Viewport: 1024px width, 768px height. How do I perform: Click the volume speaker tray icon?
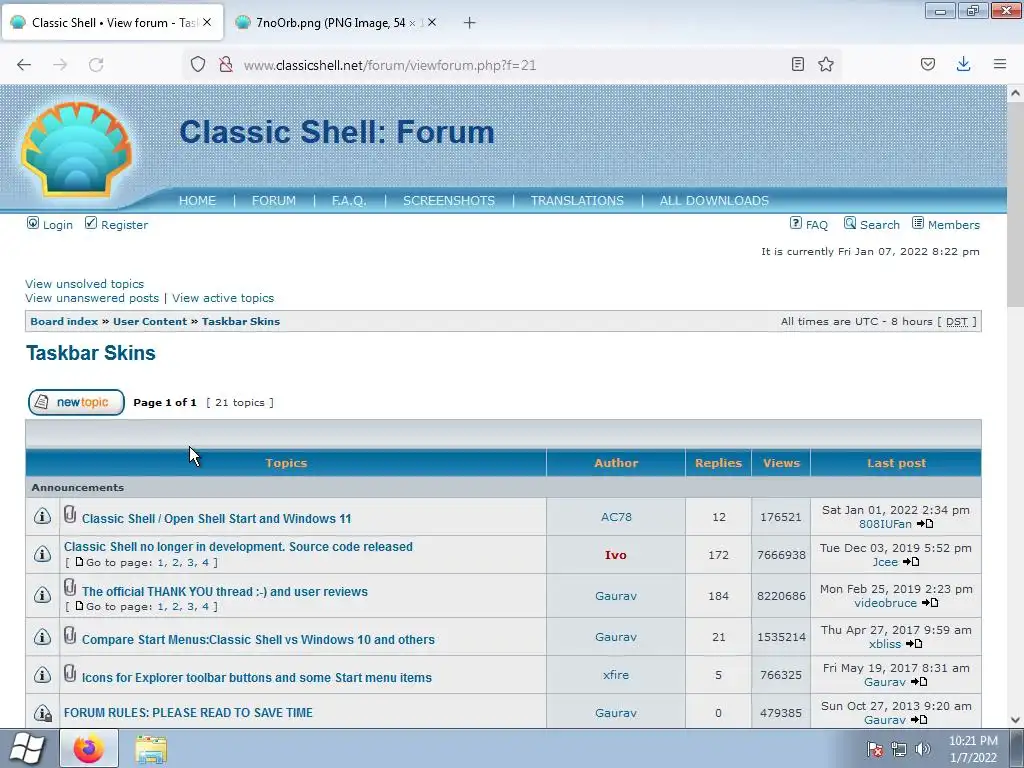(x=922, y=750)
